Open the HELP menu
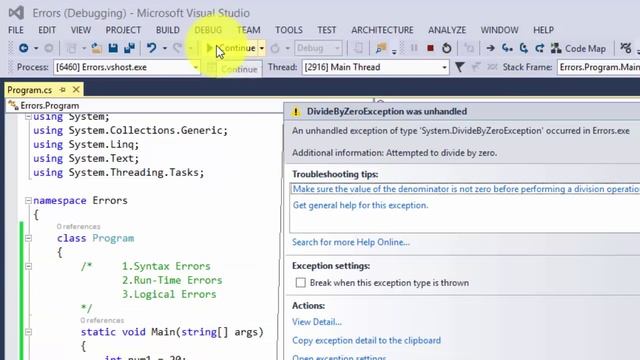The image size is (640, 360). [543, 30]
